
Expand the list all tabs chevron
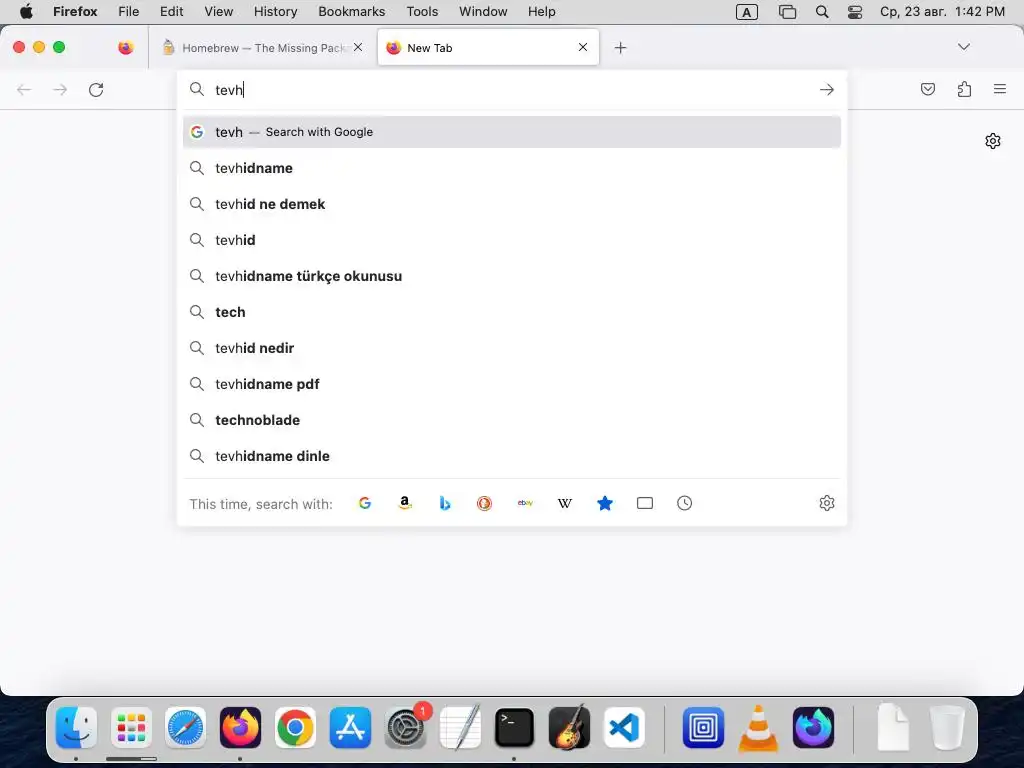[963, 47]
